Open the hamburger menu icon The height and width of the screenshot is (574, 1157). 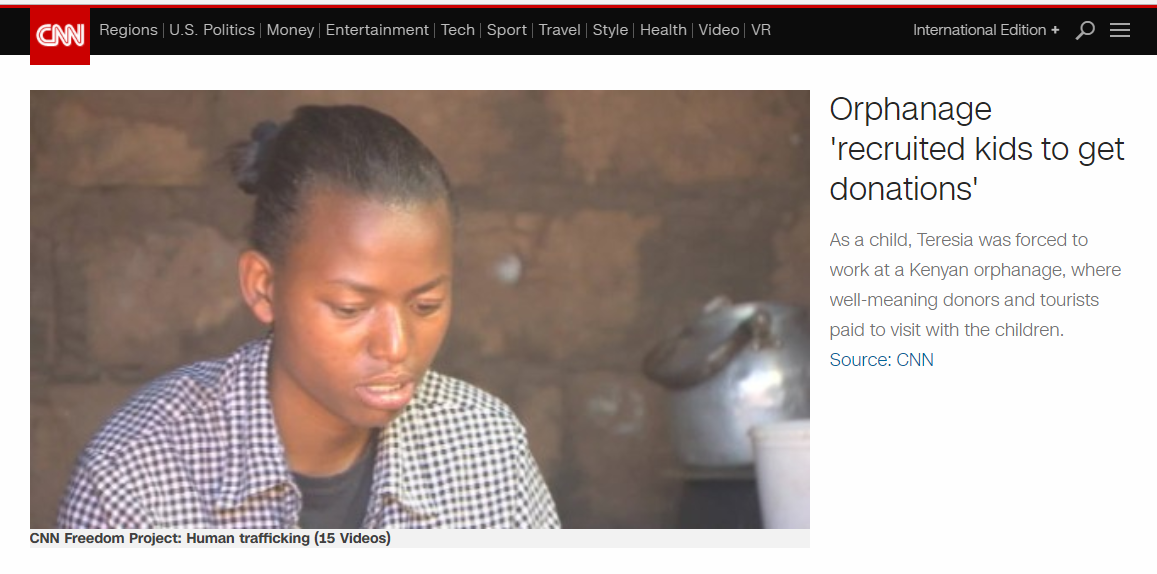point(1120,30)
